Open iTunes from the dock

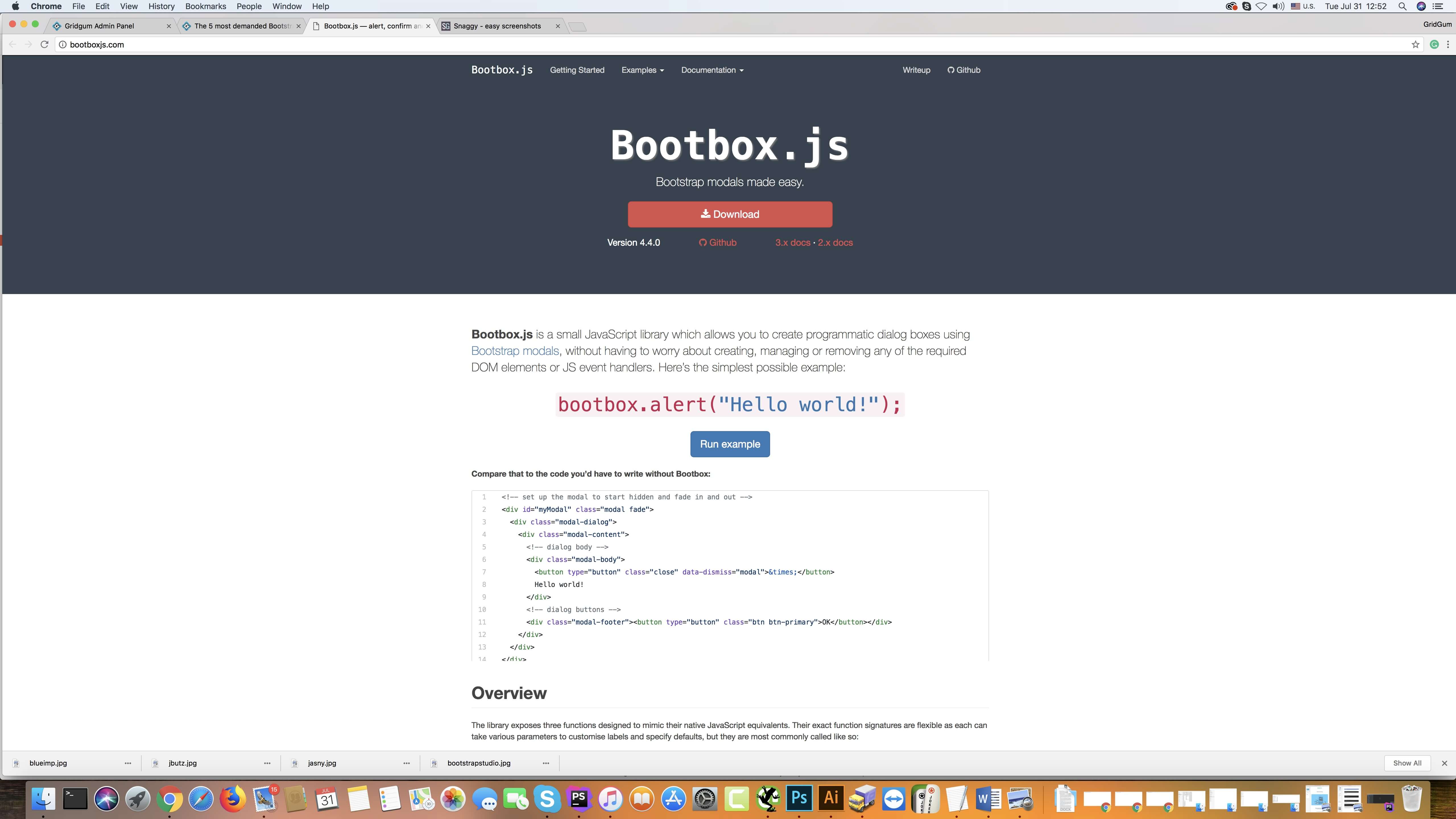[610, 799]
